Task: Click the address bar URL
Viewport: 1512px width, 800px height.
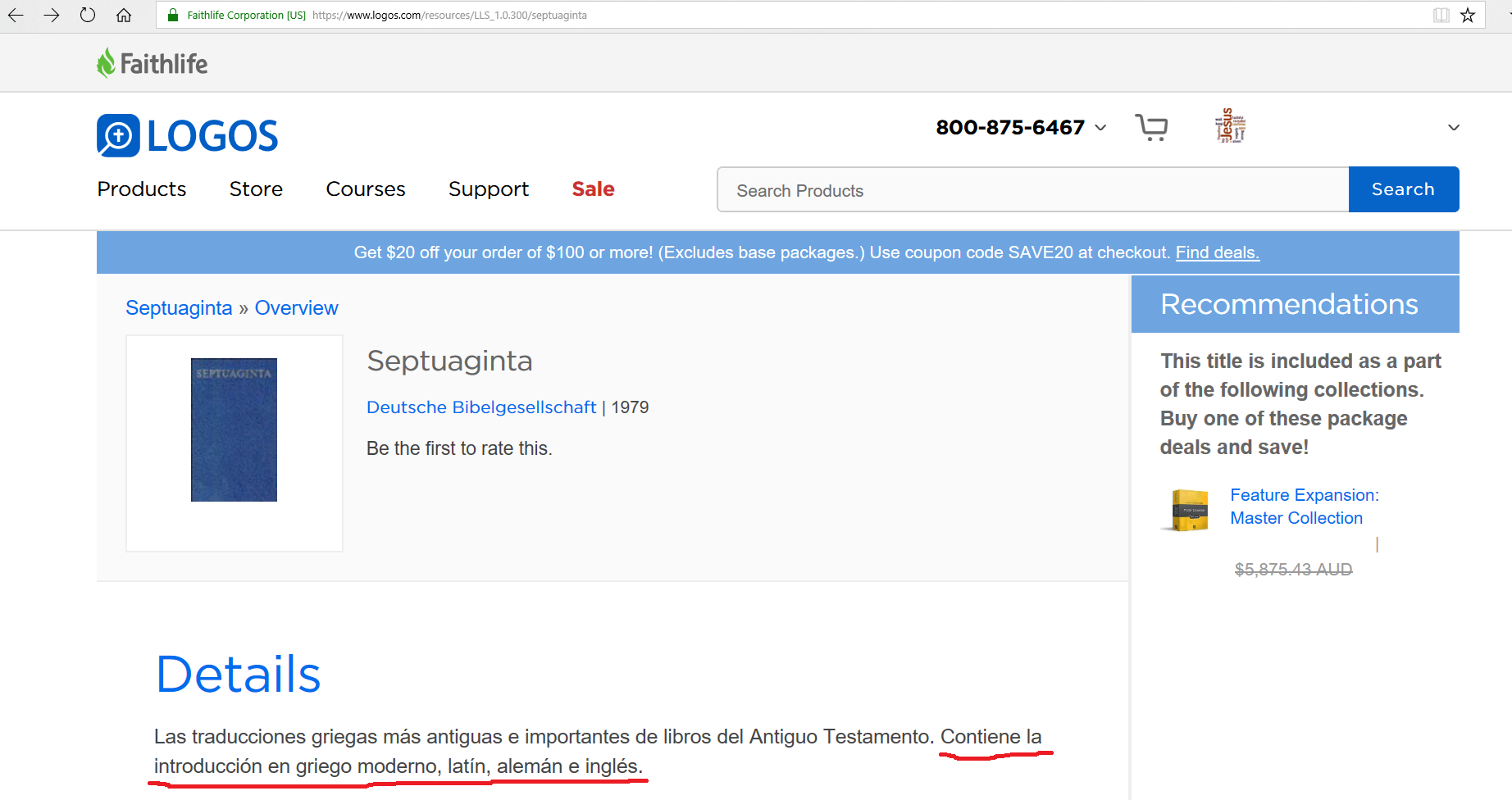Action: coord(449,15)
